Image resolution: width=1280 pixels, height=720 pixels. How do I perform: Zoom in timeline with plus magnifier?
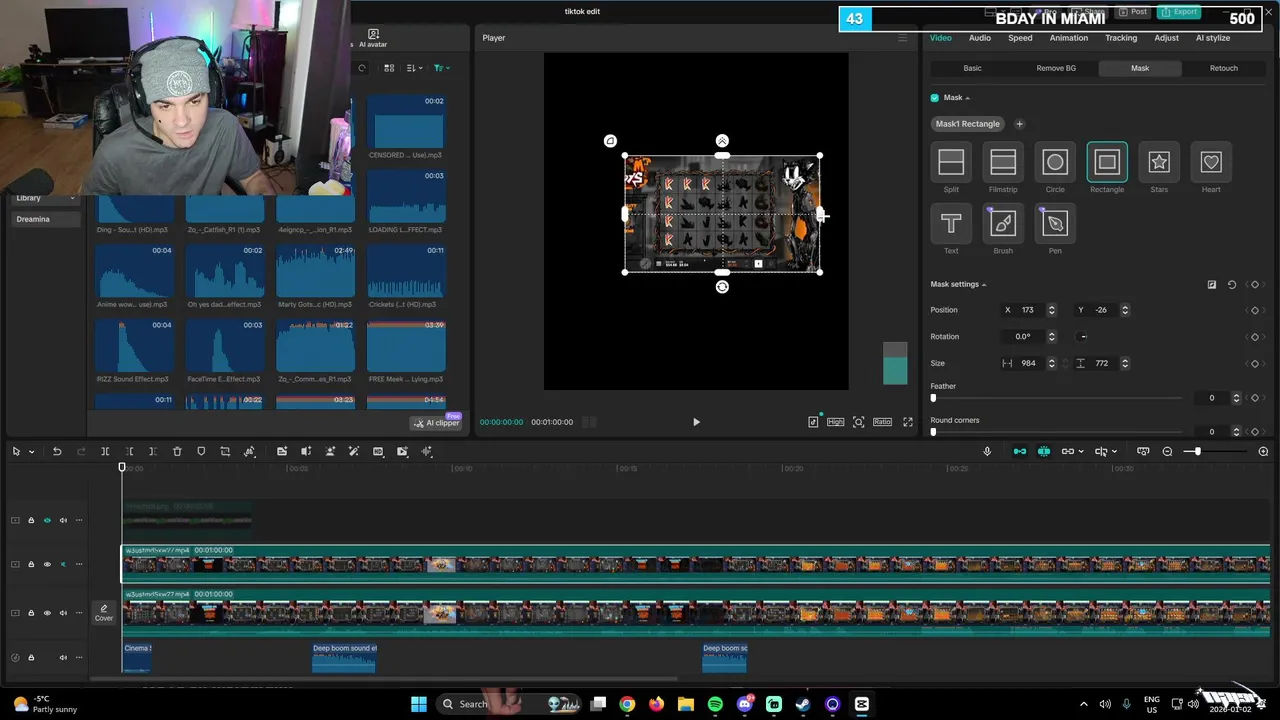[1263, 452]
